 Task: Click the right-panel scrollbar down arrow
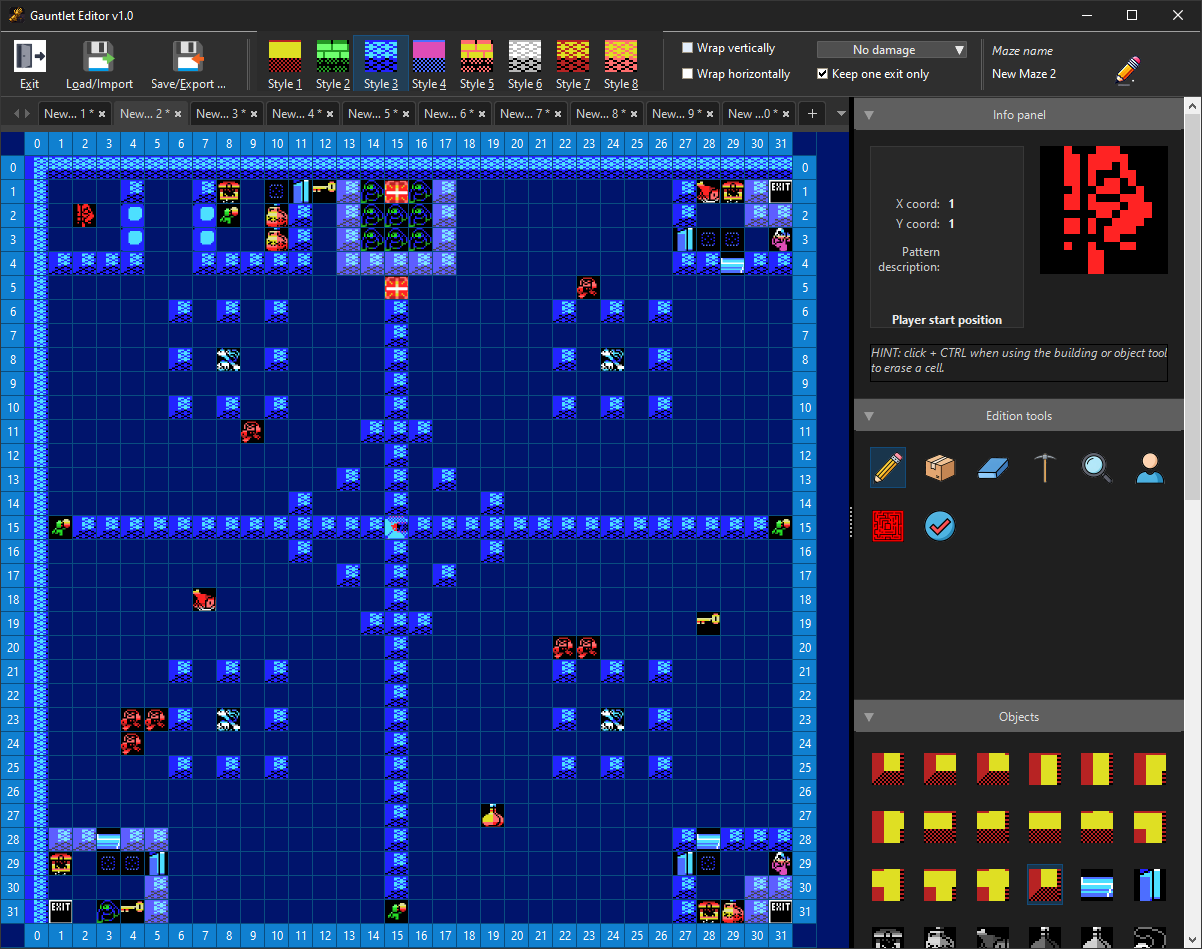tap(1192, 939)
